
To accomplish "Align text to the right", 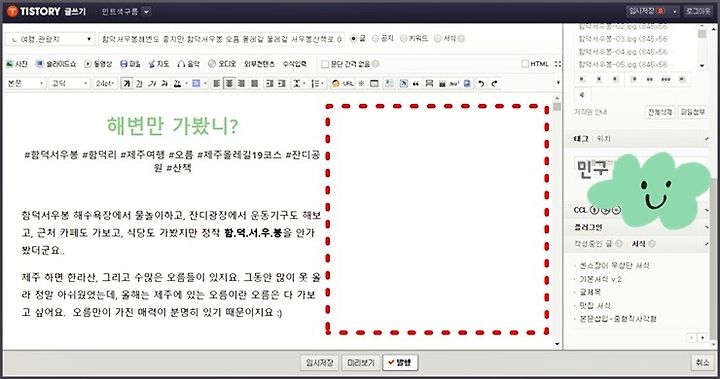I will (242, 83).
